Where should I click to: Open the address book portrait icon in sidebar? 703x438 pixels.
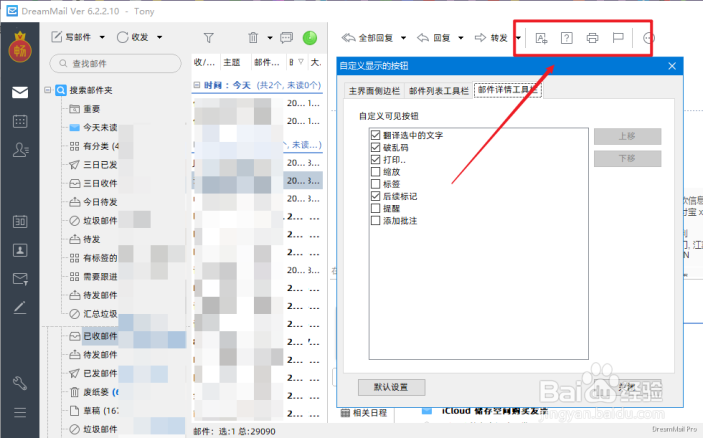(x=20, y=250)
